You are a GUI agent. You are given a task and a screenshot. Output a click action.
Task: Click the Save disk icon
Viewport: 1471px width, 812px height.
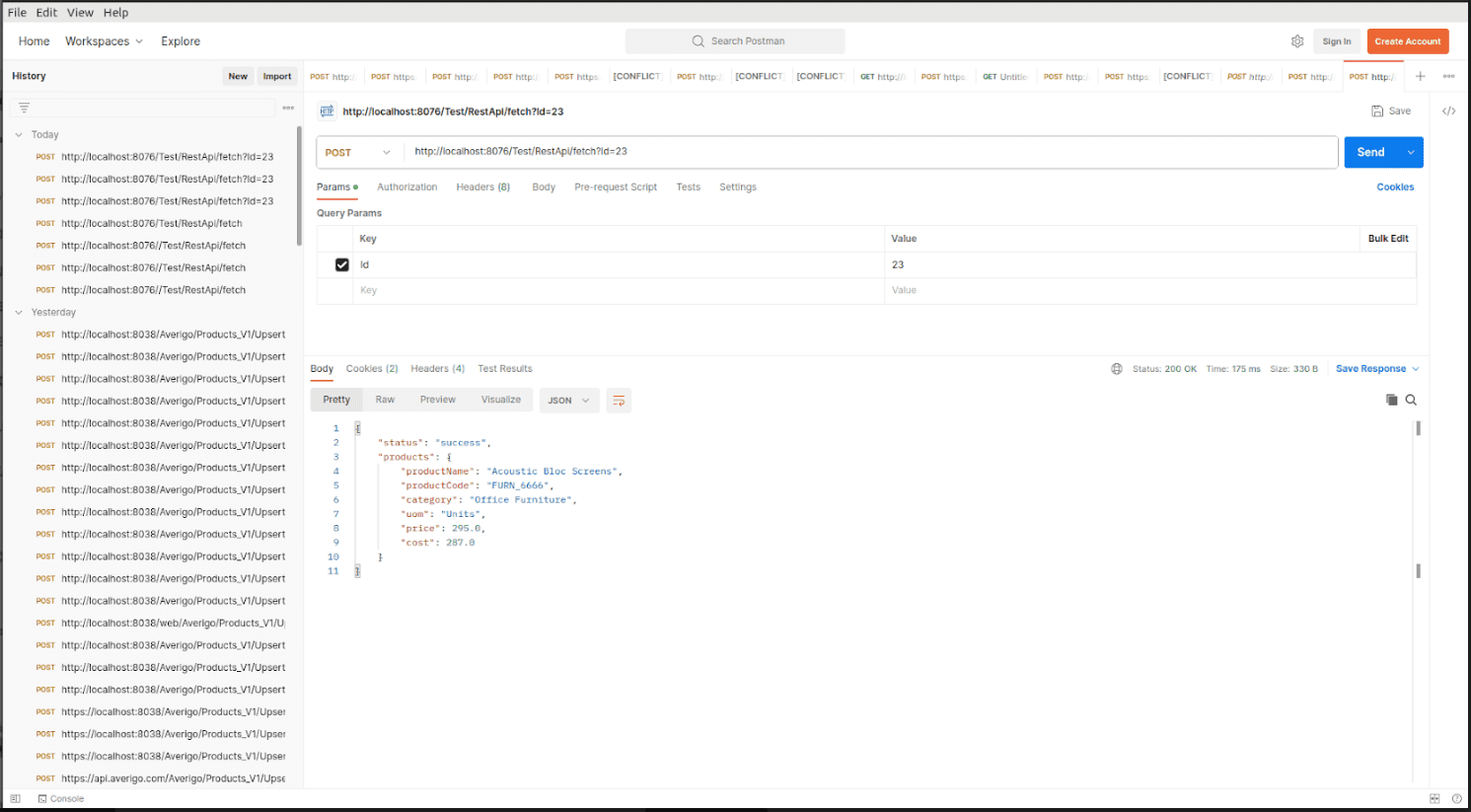[1377, 111]
